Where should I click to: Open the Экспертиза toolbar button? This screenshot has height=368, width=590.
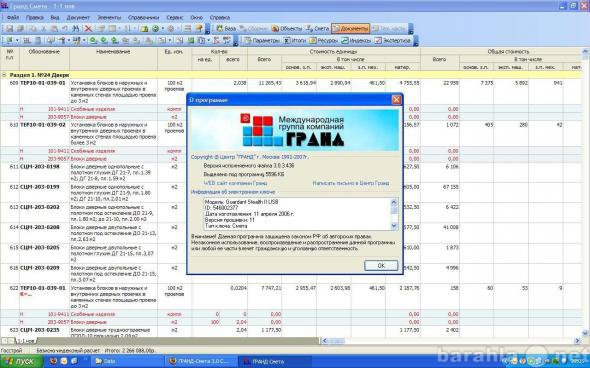[392, 40]
